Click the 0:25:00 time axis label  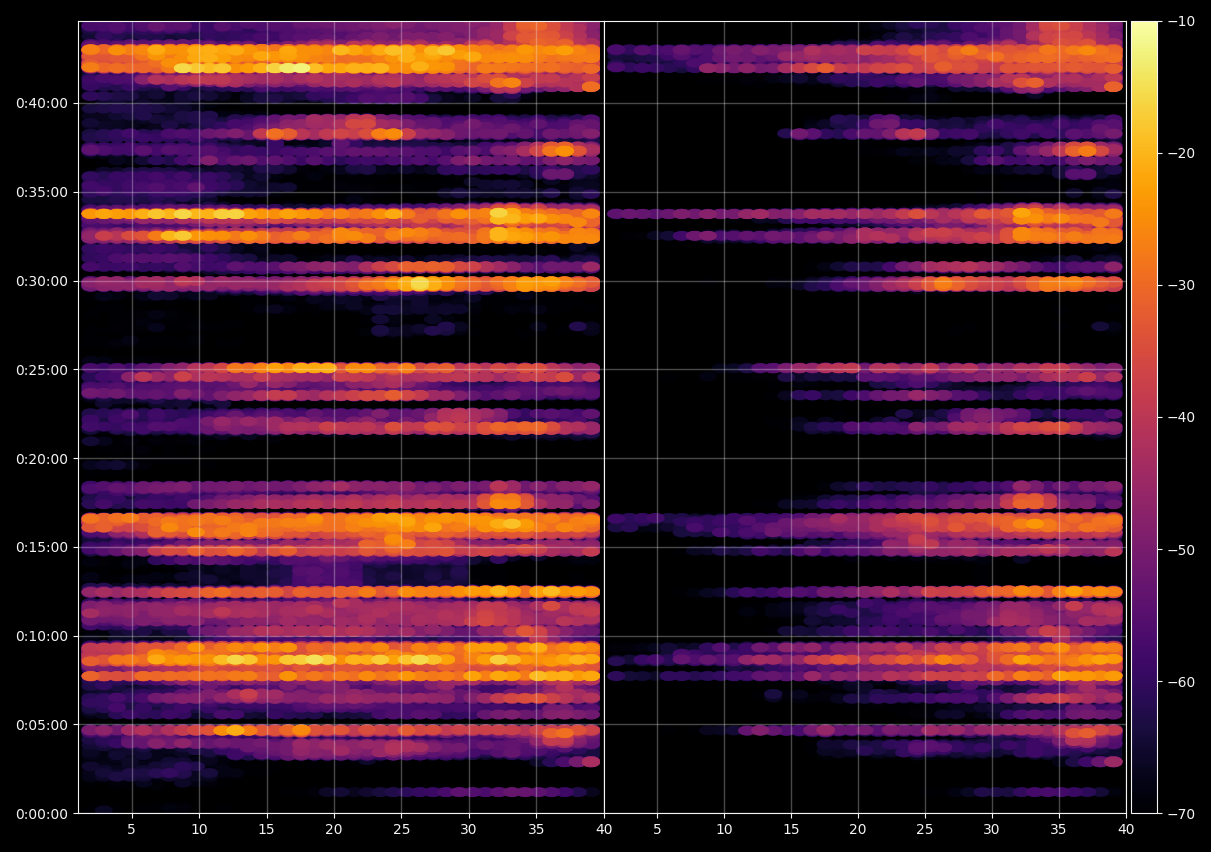tap(42, 369)
